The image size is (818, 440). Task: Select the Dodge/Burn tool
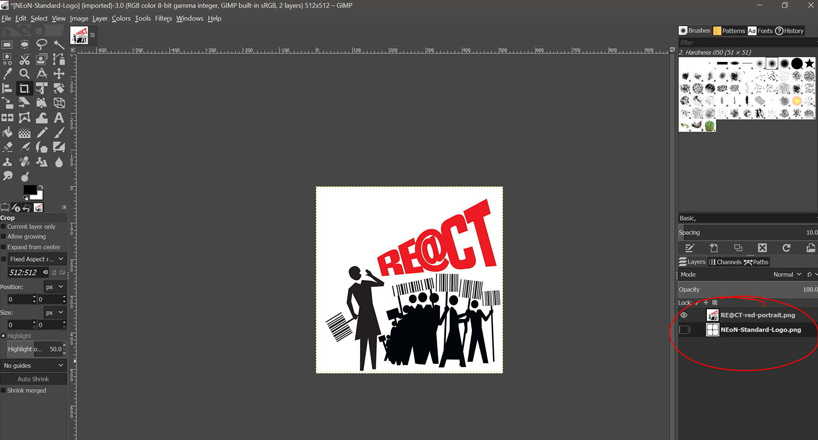click(x=25, y=176)
